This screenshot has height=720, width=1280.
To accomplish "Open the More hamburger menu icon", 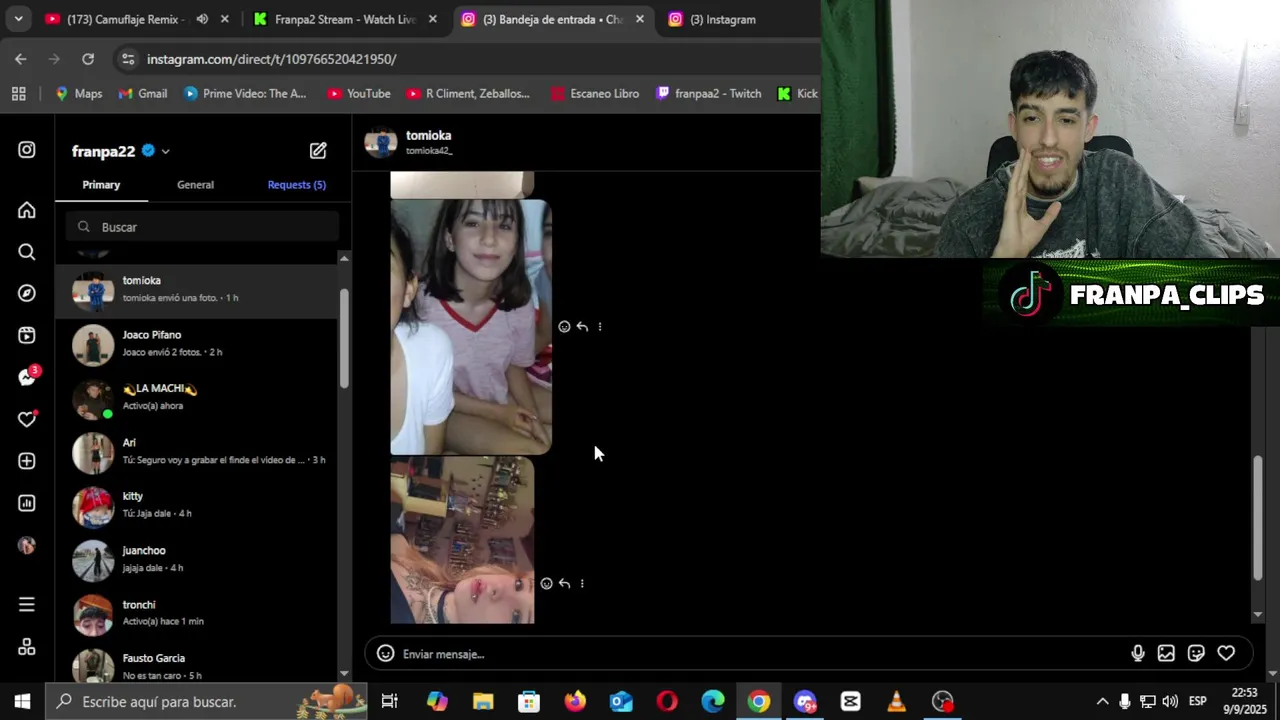I will tap(27, 605).
